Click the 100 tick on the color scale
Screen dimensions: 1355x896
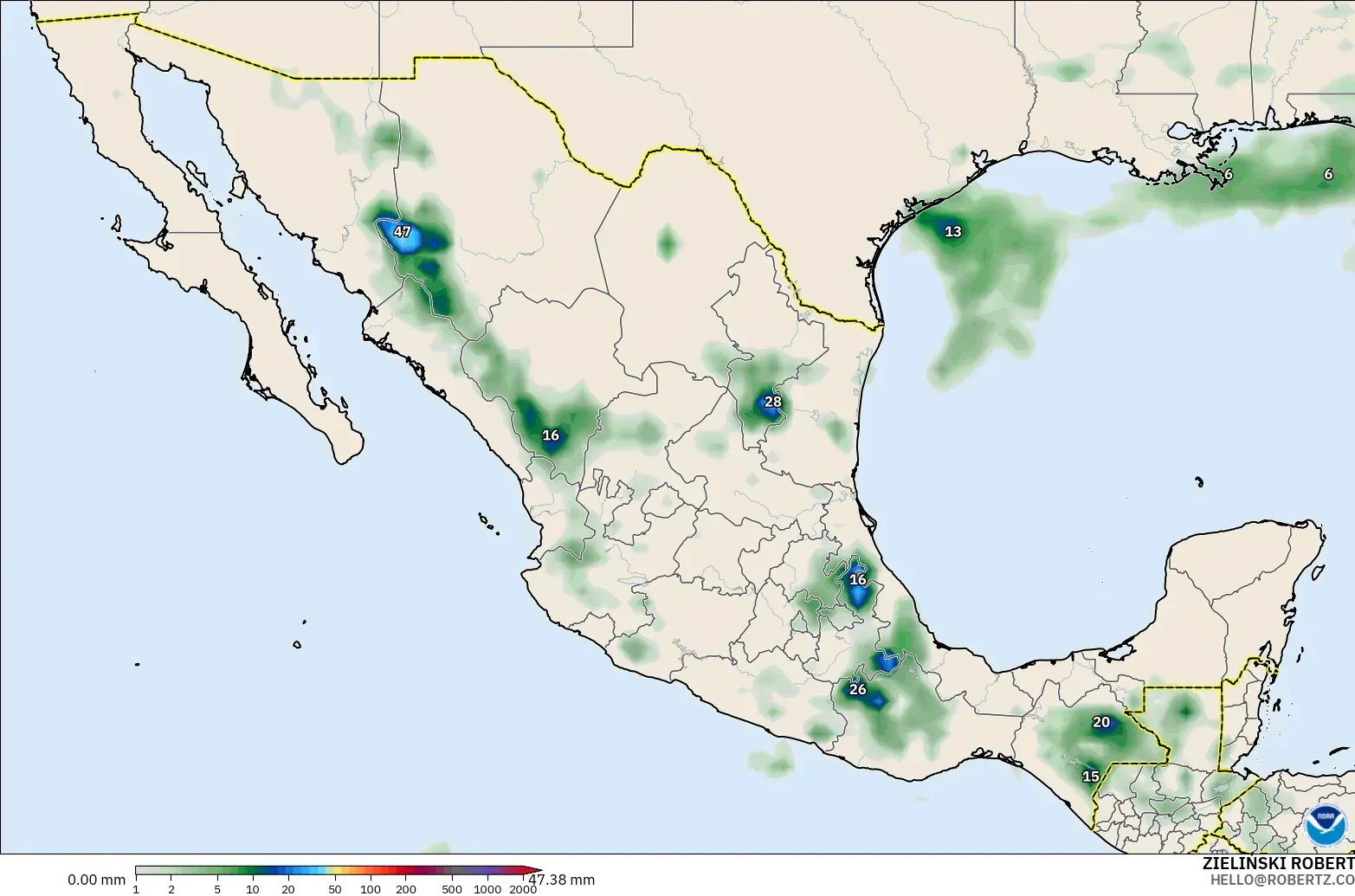point(371,889)
